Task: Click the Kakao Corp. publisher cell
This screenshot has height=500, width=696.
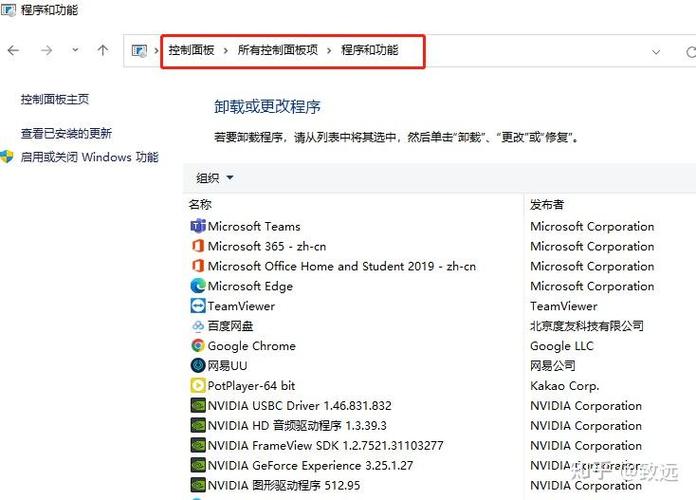Action: pos(565,386)
